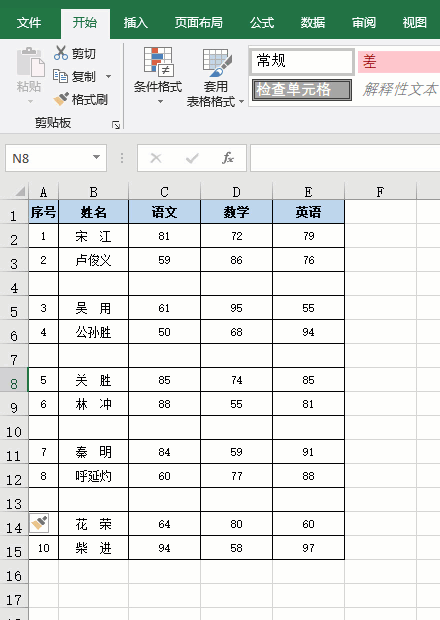Image resolution: width=440 pixels, height=620 pixels.
Task: Select the cell with name 吴 用
Action: pyautogui.click(x=94, y=308)
